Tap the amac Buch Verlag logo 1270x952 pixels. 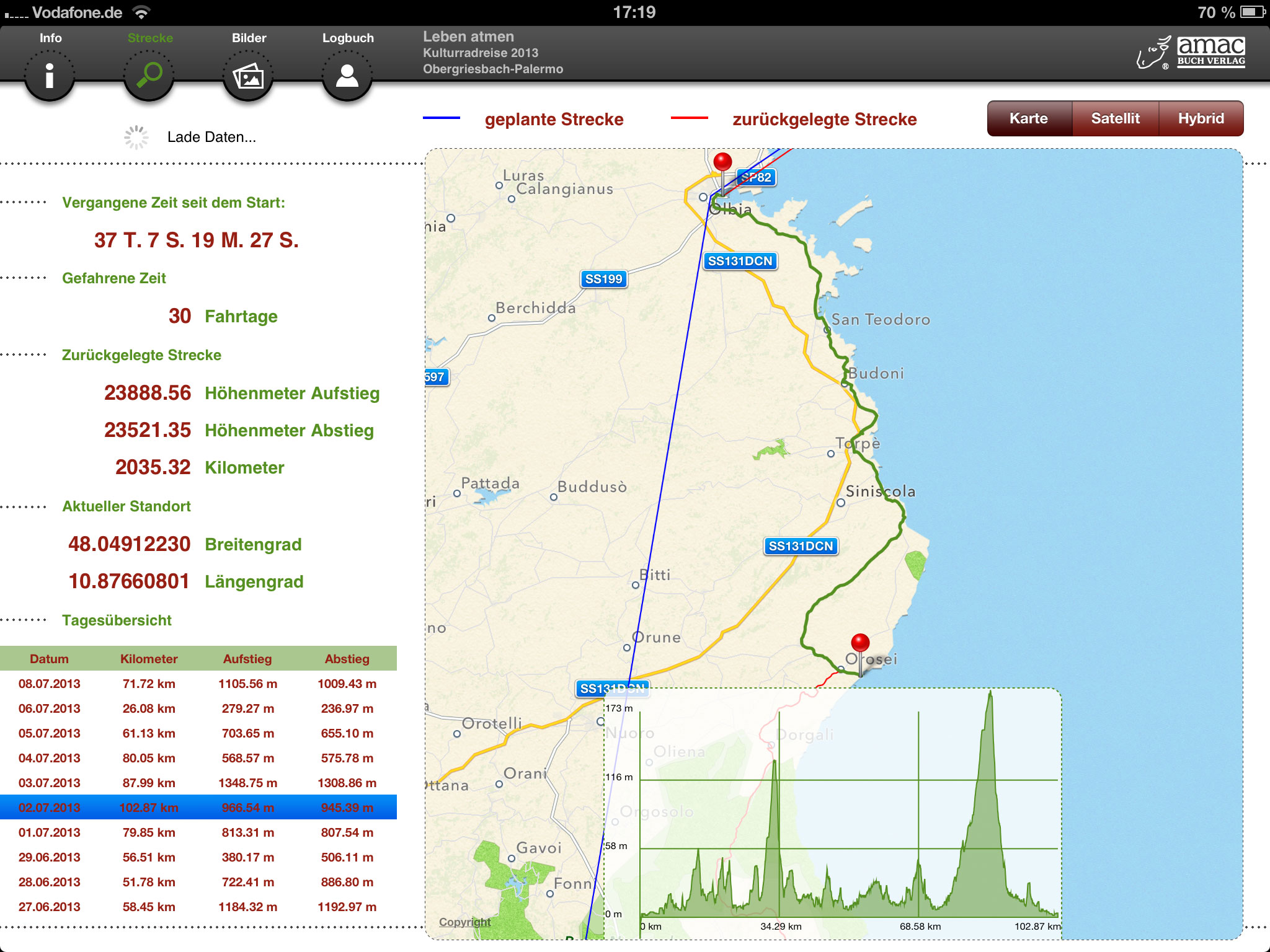pyautogui.click(x=1191, y=52)
